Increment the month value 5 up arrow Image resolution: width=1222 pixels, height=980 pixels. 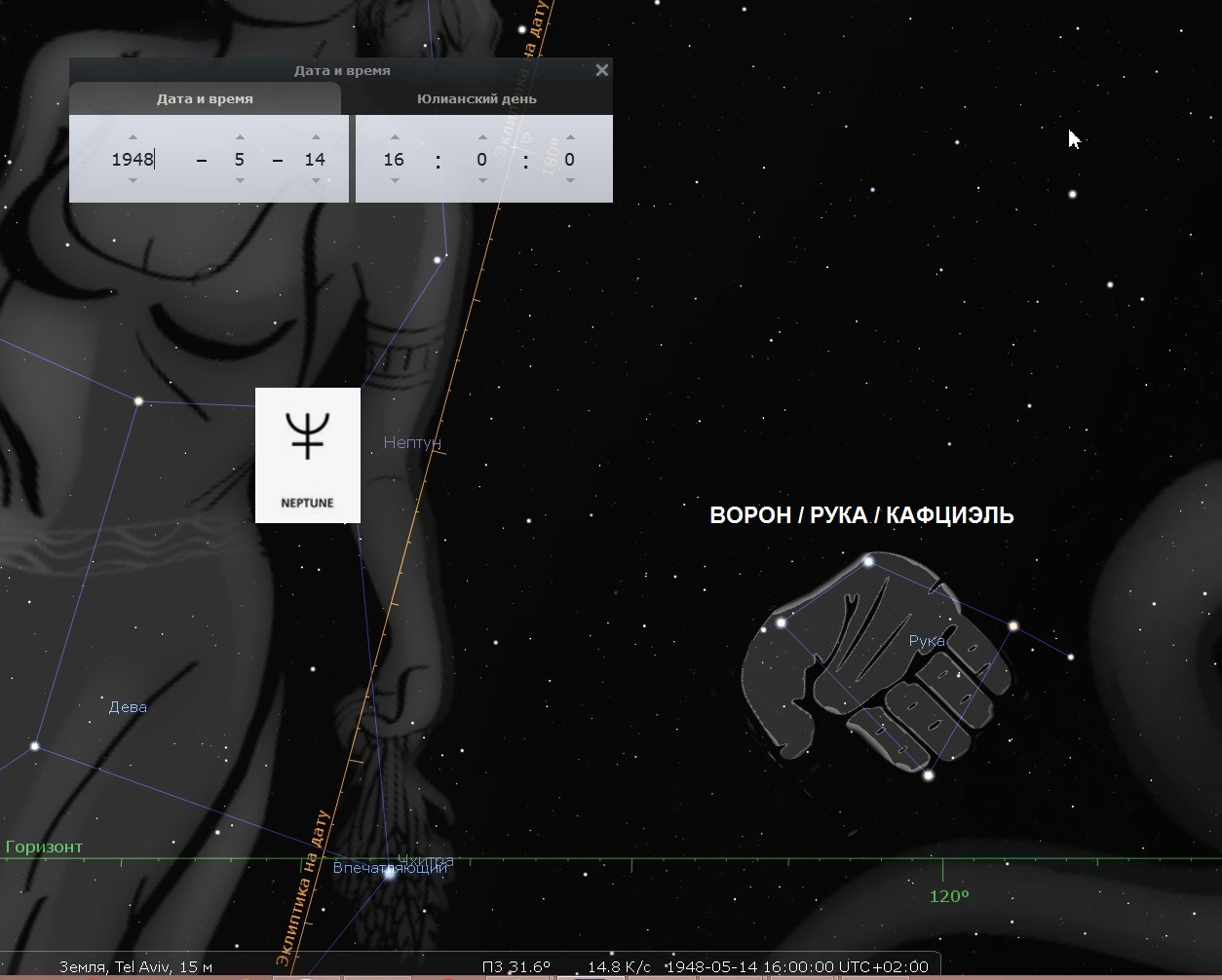[x=239, y=137]
